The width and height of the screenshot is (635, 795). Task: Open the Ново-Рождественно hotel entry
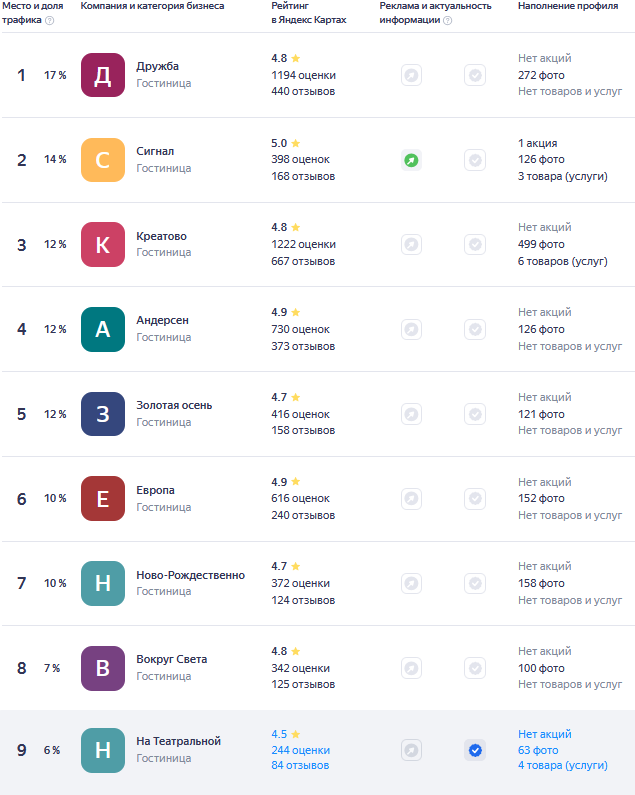click(190, 575)
